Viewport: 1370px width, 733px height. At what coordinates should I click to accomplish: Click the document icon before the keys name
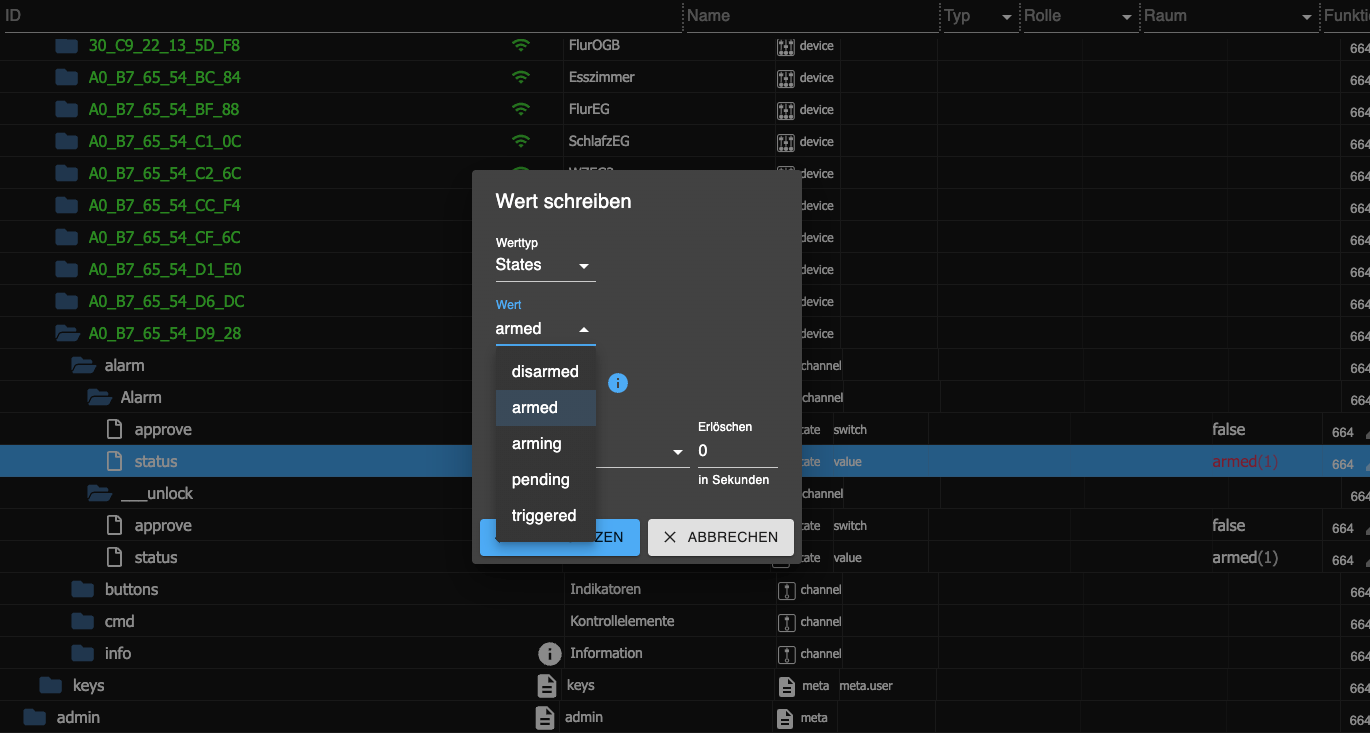pyautogui.click(x=546, y=685)
